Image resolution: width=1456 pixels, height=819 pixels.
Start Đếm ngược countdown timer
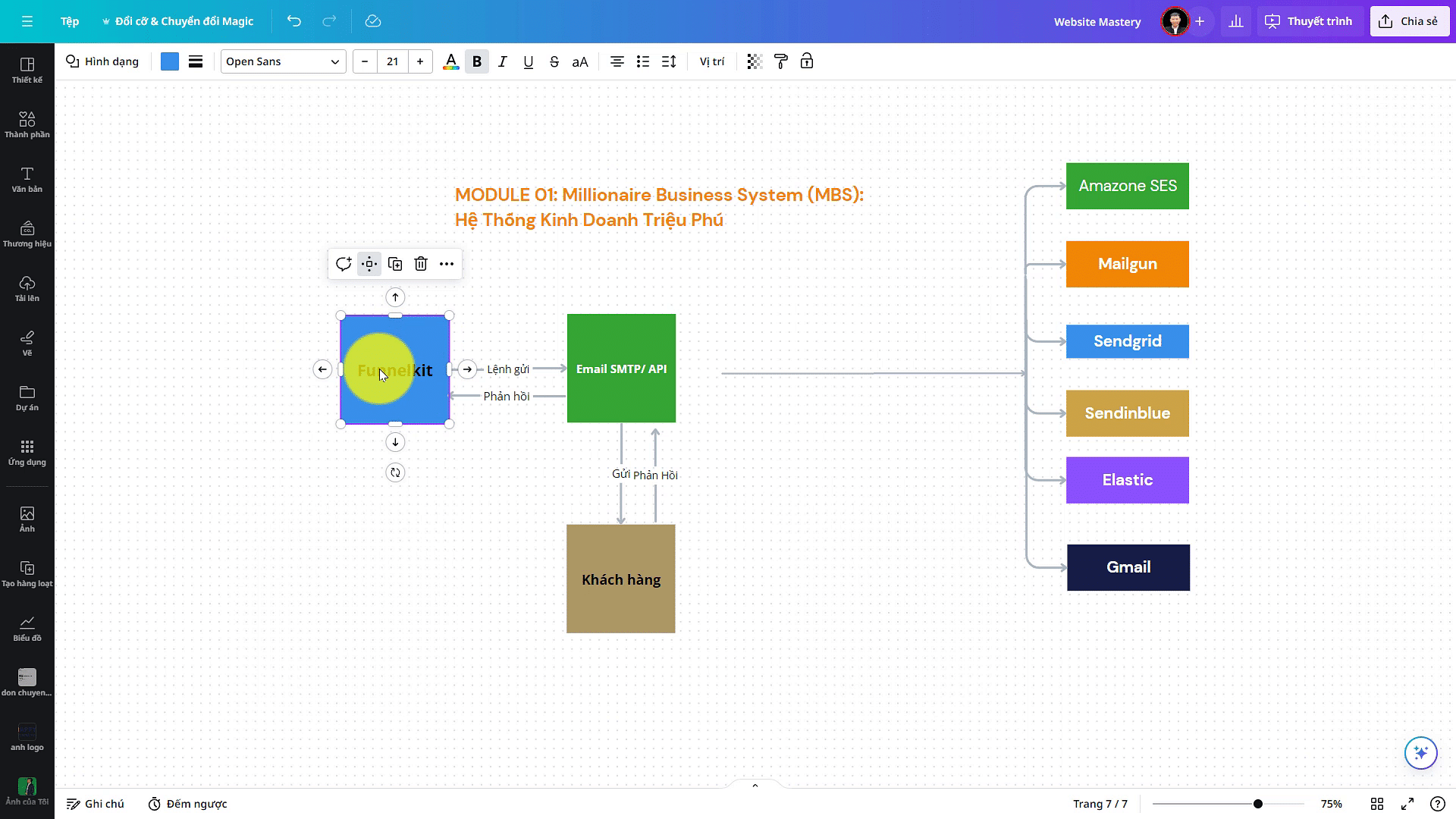188,804
